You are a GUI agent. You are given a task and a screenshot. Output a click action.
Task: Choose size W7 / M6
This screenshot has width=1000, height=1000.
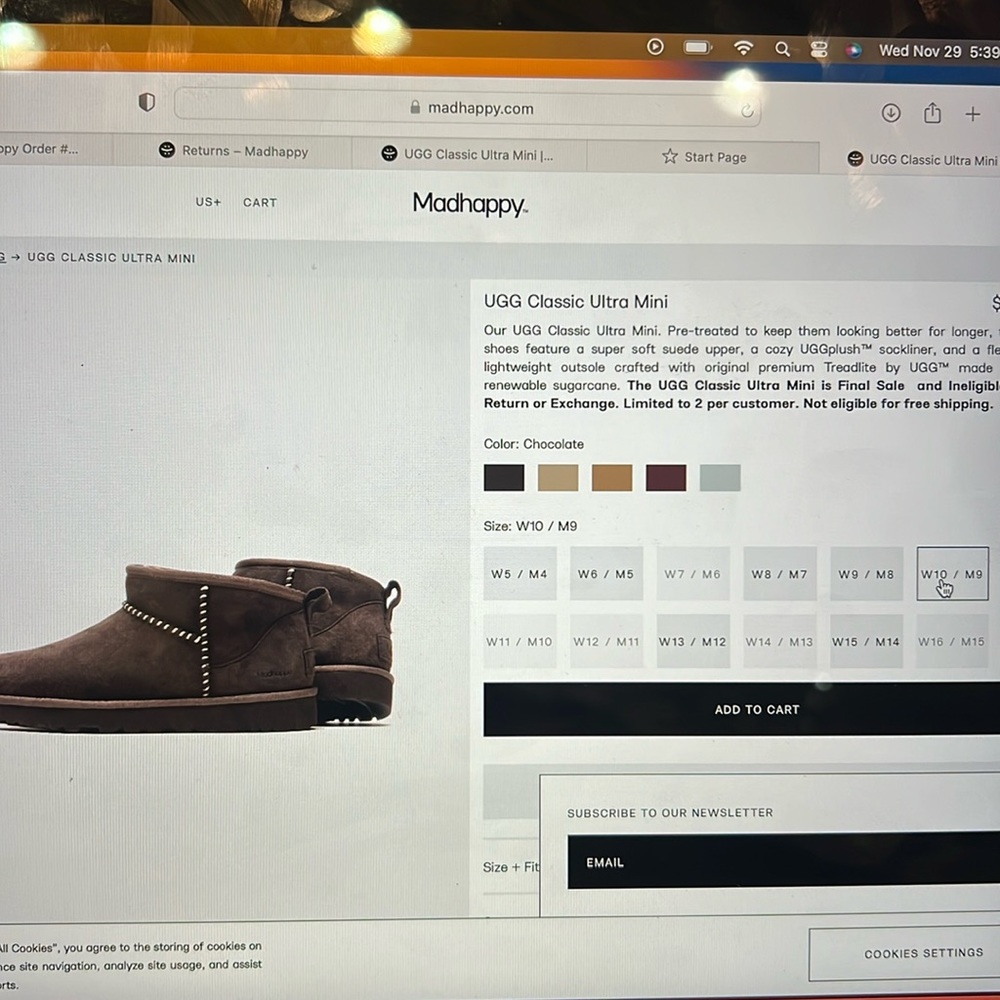pyautogui.click(x=693, y=574)
